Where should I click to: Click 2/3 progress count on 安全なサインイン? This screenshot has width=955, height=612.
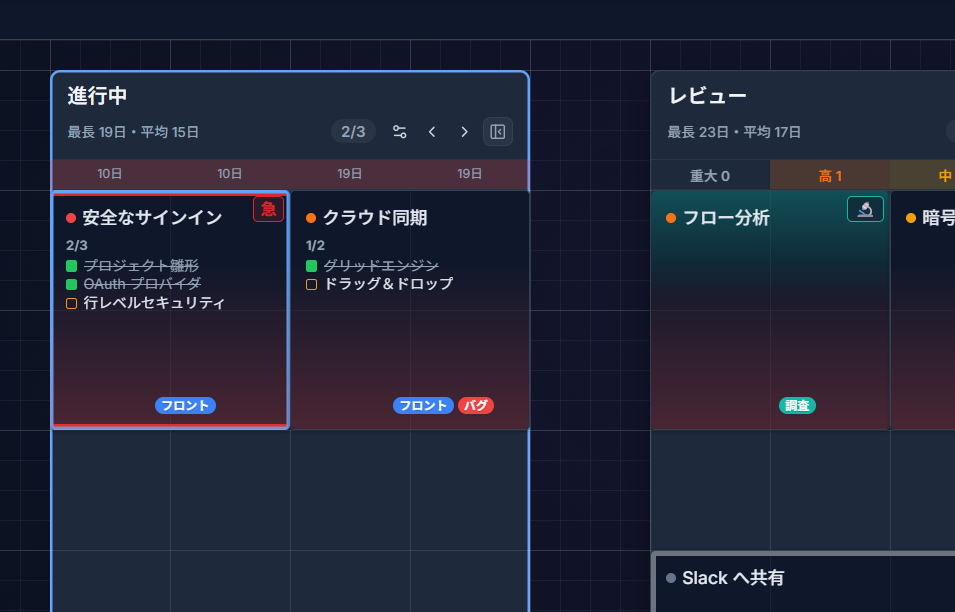[77, 245]
